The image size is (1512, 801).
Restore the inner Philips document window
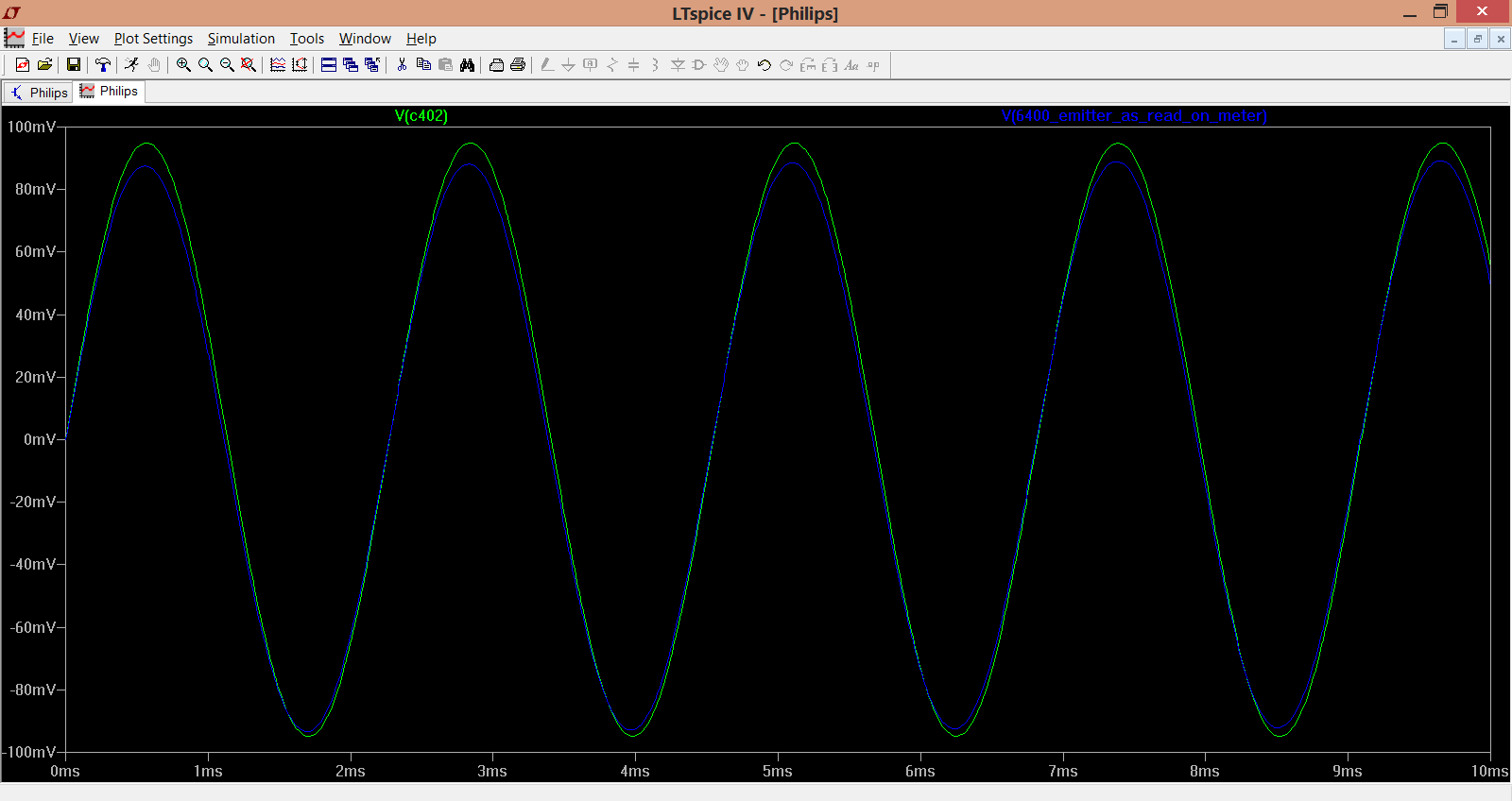pos(1477,39)
